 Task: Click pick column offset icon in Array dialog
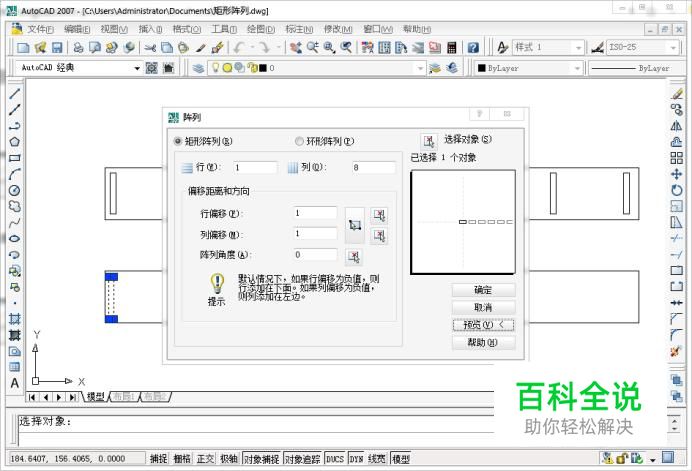(380, 235)
